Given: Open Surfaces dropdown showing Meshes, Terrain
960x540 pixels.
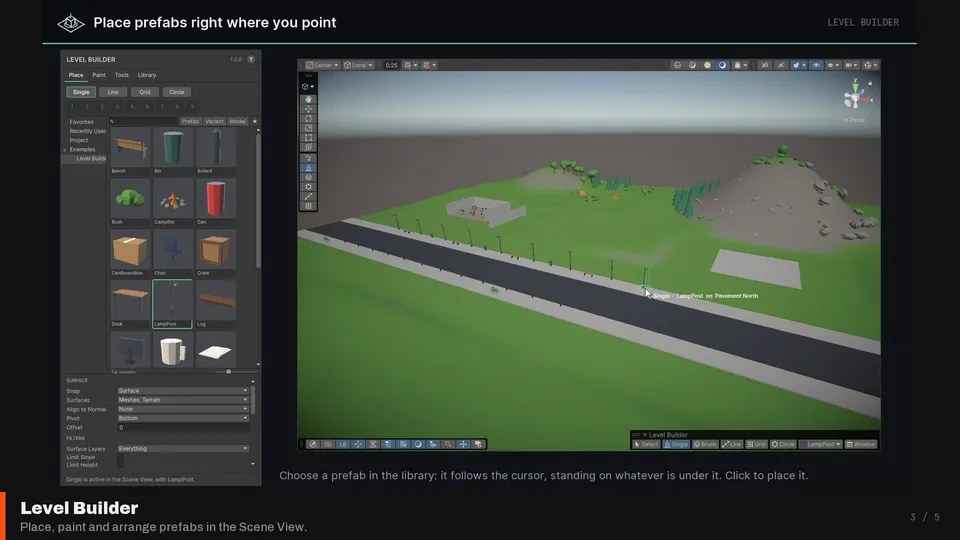Looking at the screenshot, I should click(x=183, y=400).
